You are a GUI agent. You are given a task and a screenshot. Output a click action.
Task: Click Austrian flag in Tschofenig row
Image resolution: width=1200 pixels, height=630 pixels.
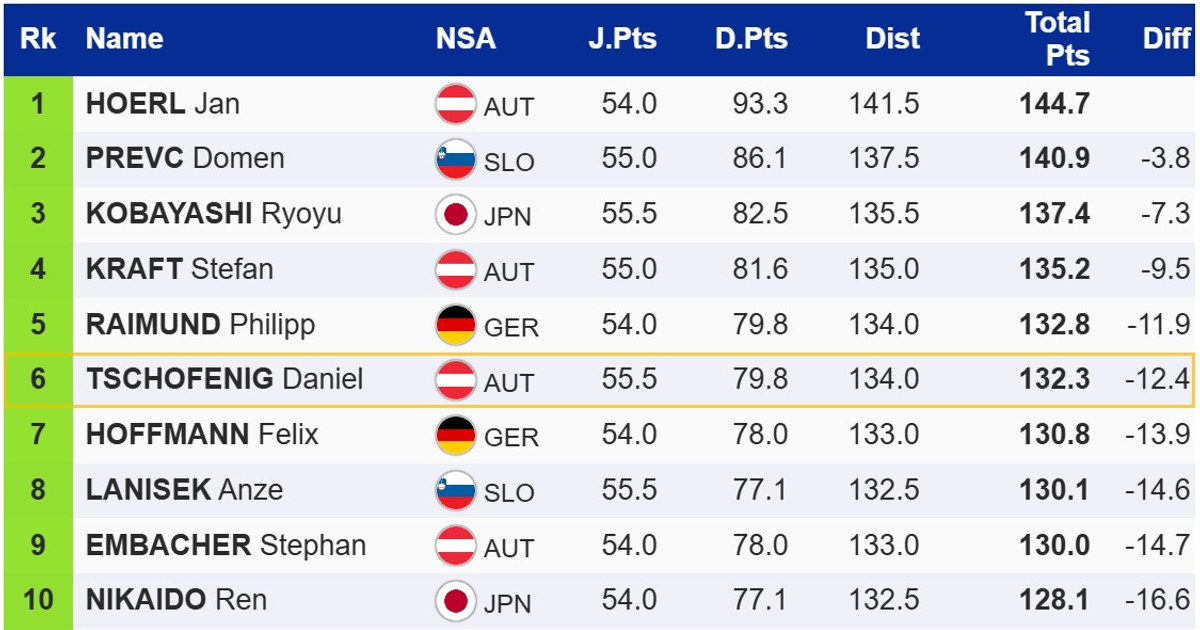coord(455,380)
